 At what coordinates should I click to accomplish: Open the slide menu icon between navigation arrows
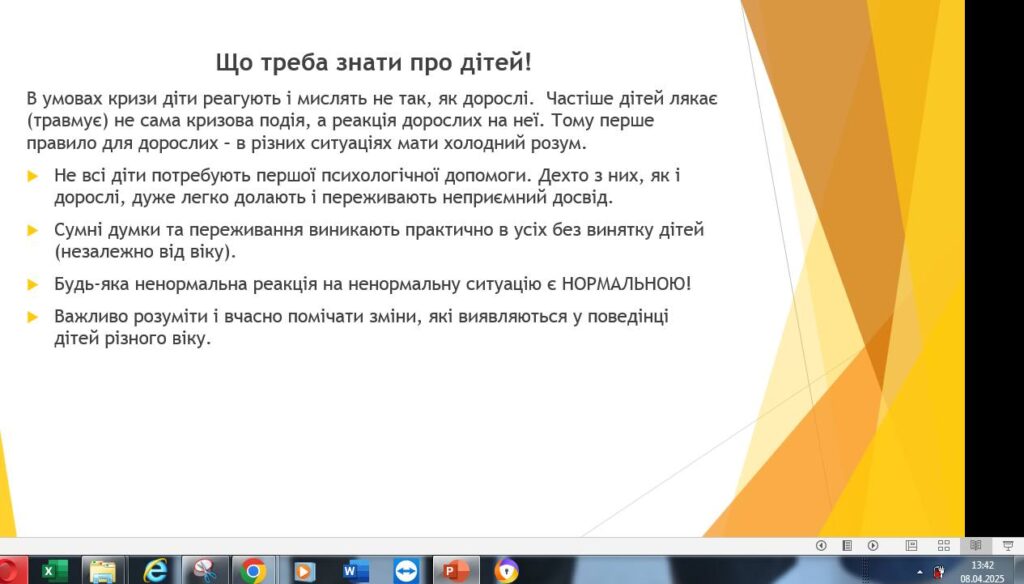click(x=847, y=545)
